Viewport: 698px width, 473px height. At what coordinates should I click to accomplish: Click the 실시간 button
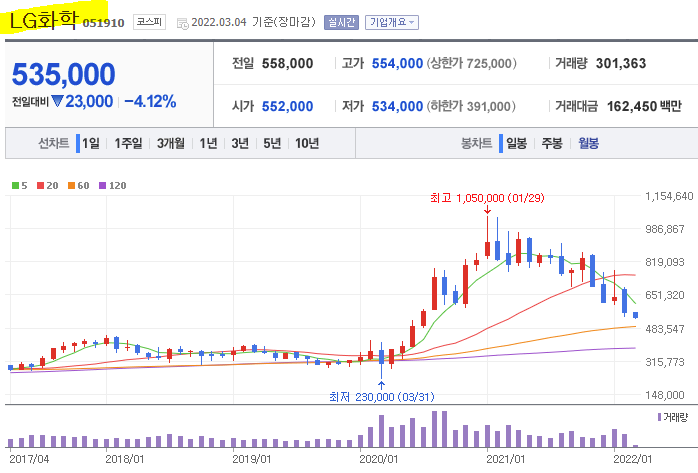click(x=341, y=22)
